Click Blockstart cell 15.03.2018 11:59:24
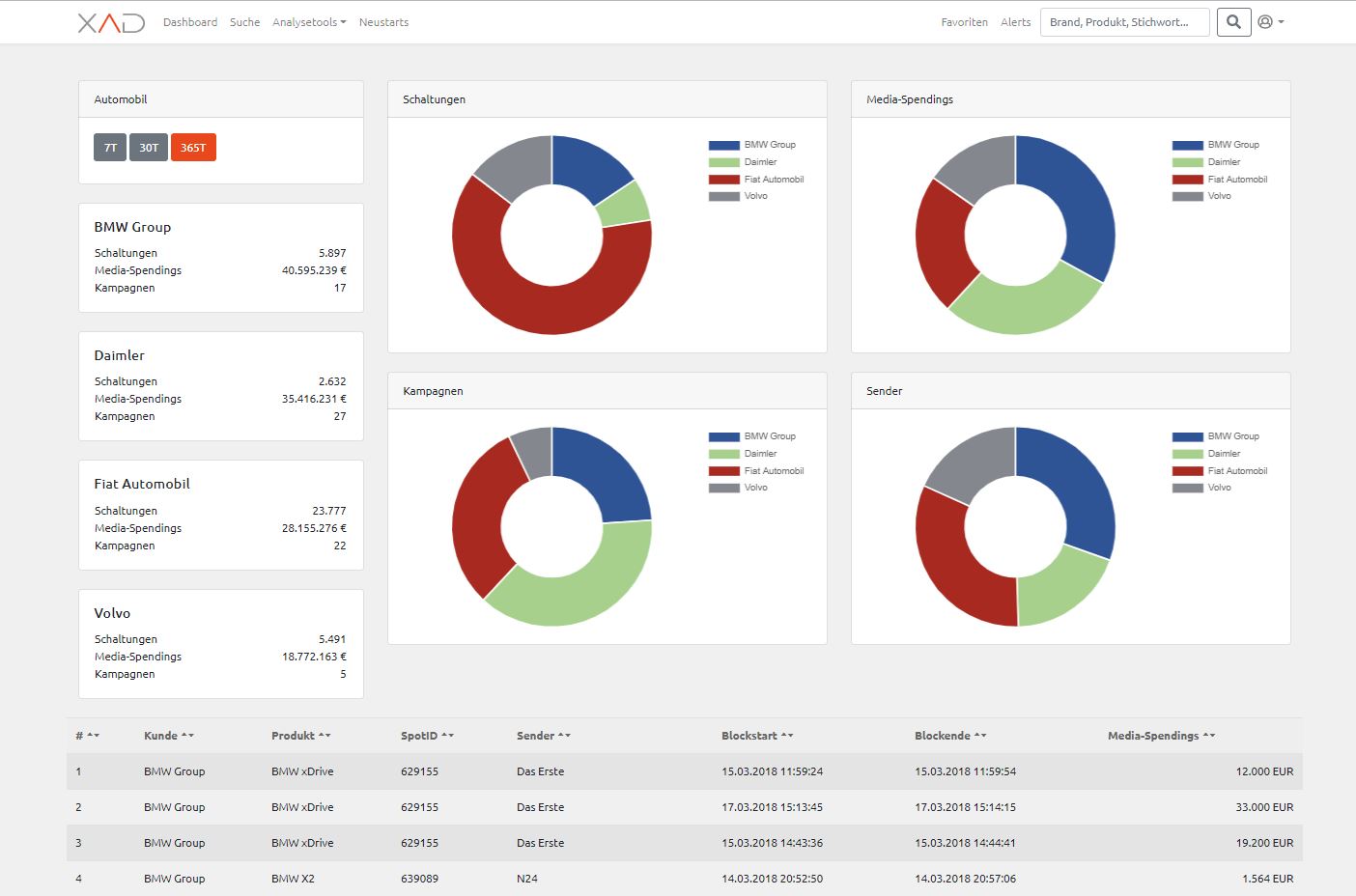 pyautogui.click(x=773, y=771)
